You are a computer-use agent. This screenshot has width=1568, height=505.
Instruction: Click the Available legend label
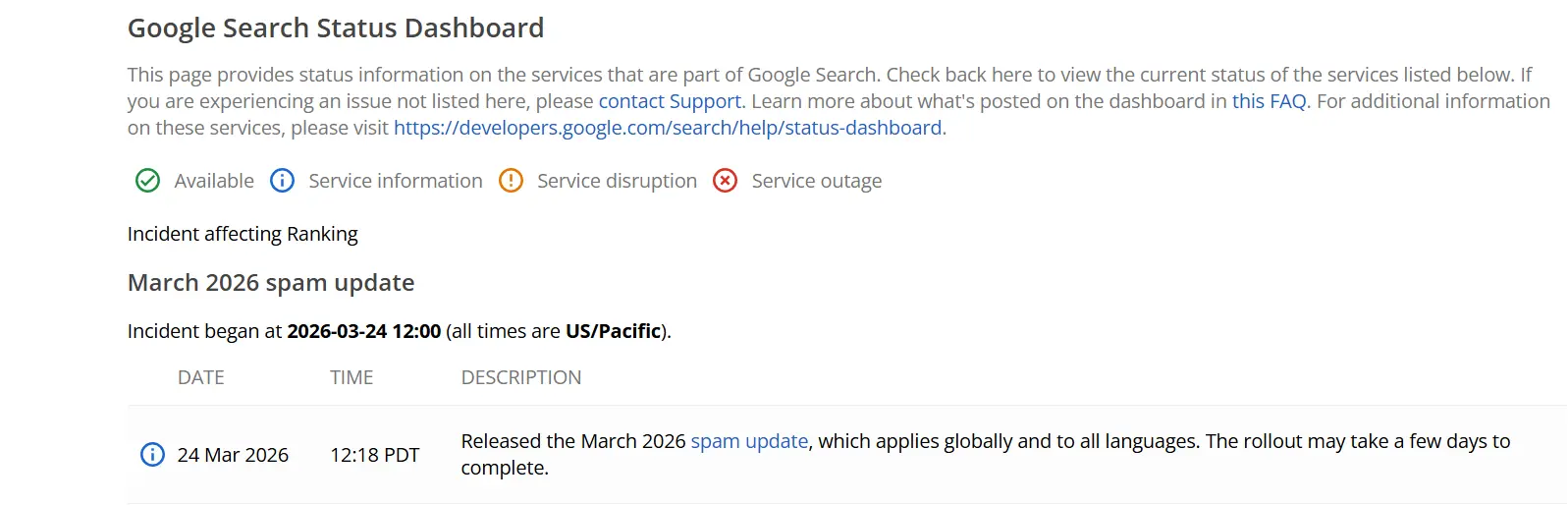214,181
